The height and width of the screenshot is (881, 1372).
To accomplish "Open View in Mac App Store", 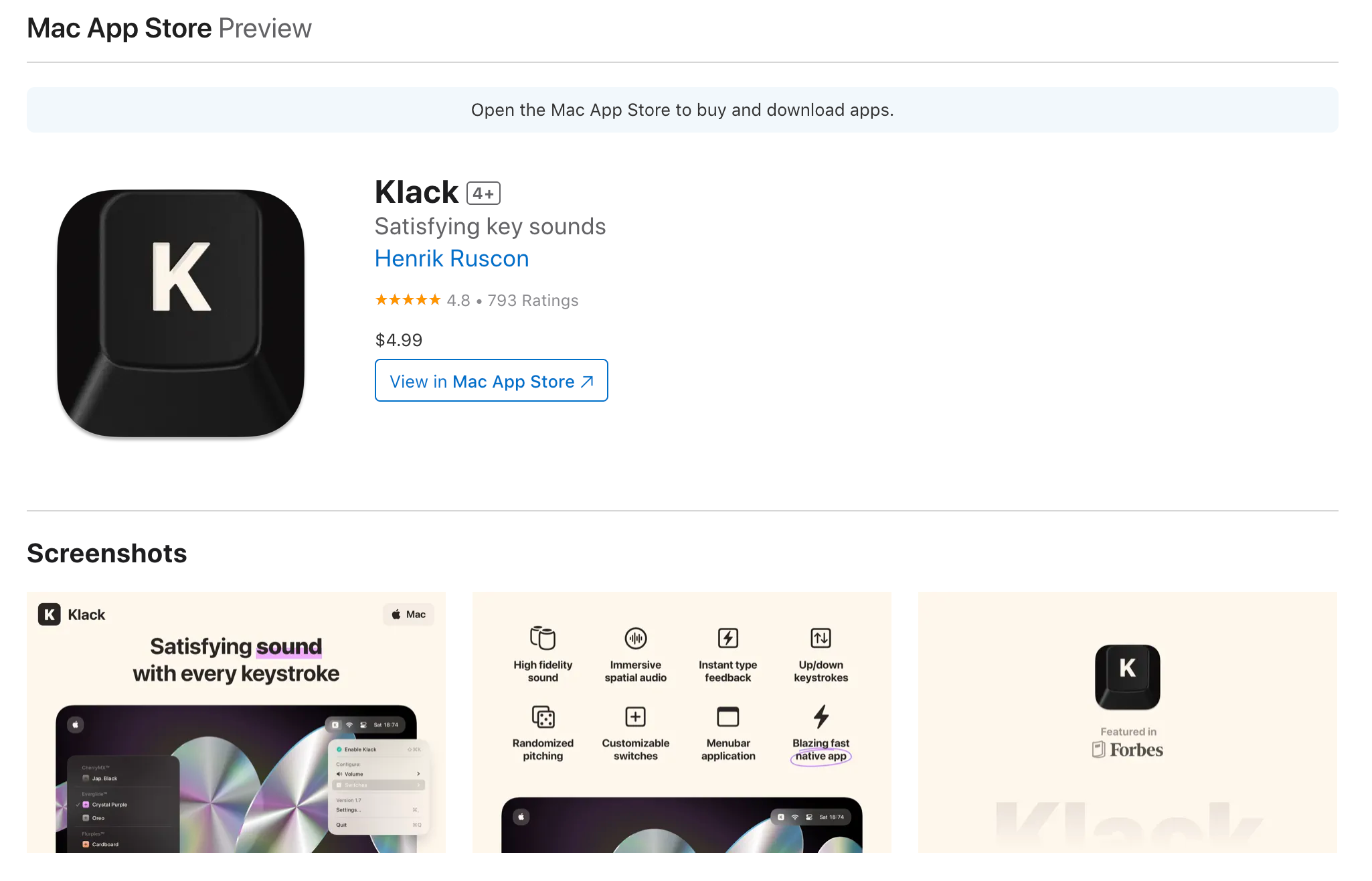I will (491, 381).
